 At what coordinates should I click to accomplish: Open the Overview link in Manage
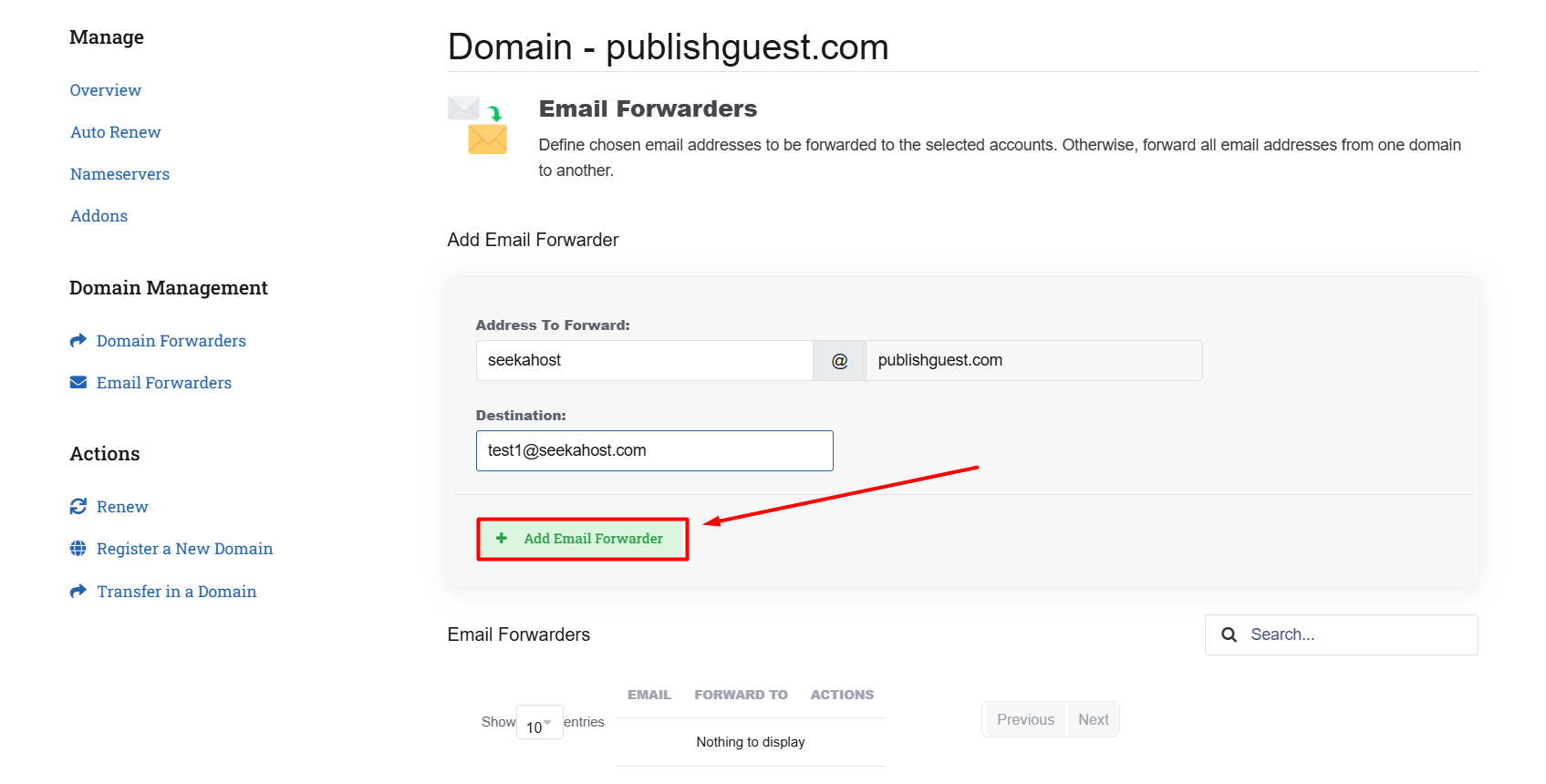pyautogui.click(x=105, y=90)
